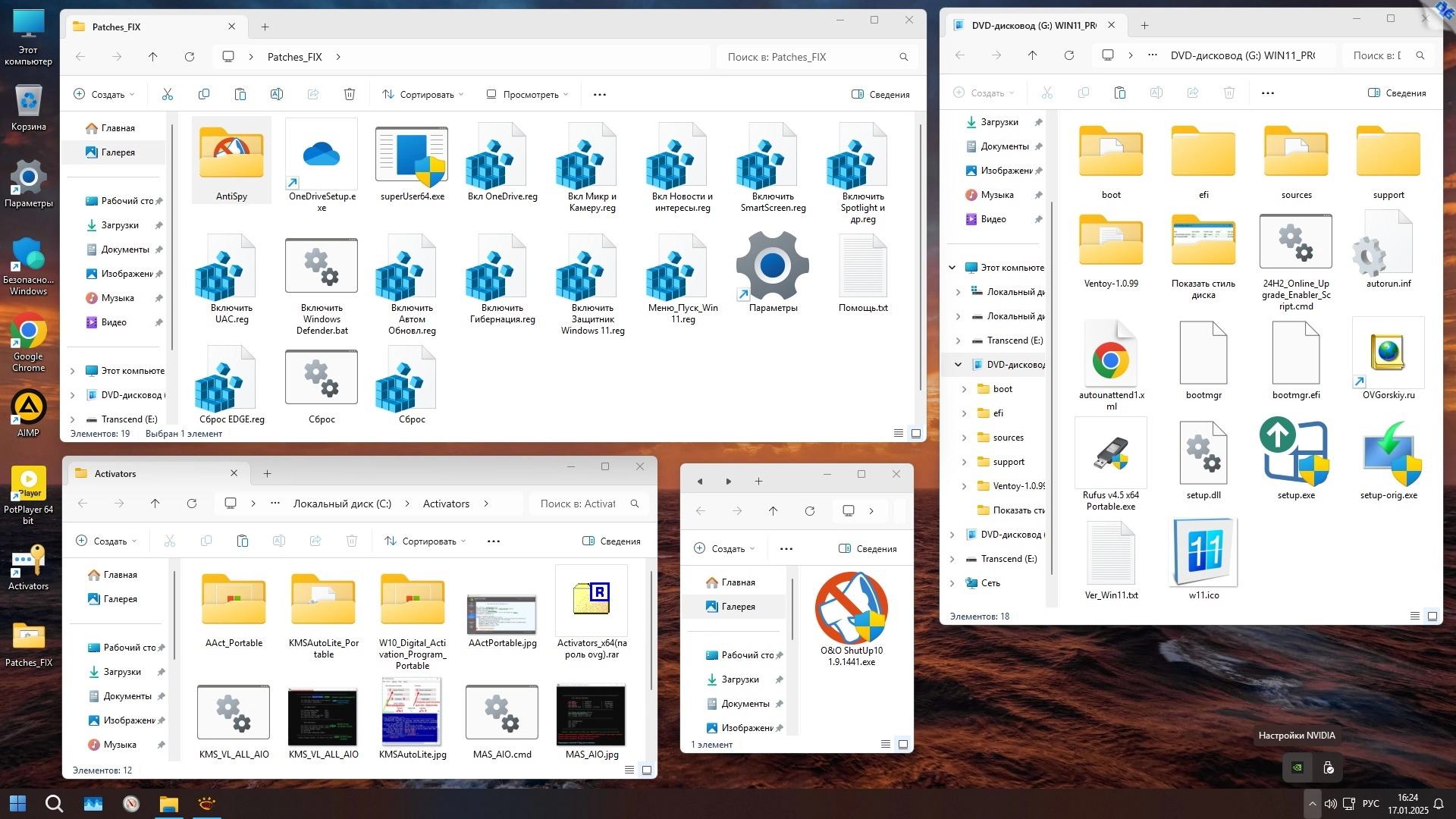This screenshot has width=1456, height=819.
Task: Click the Cut scissors icon in Patches_FIX toolbar
Action: coord(168,94)
